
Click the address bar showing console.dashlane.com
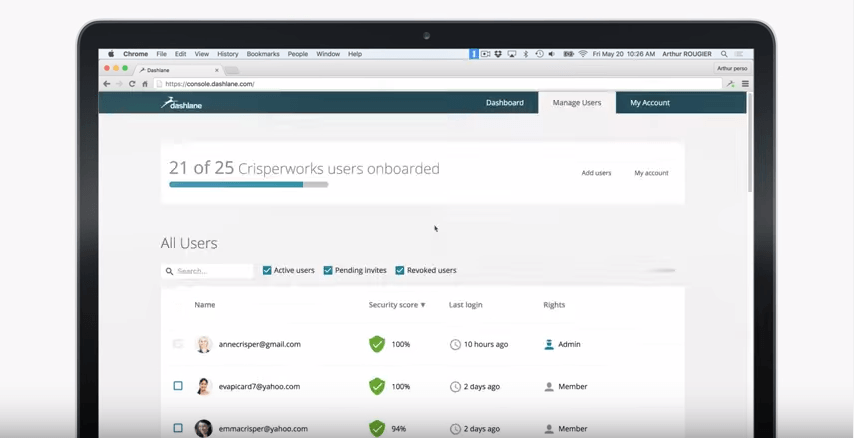click(438, 84)
